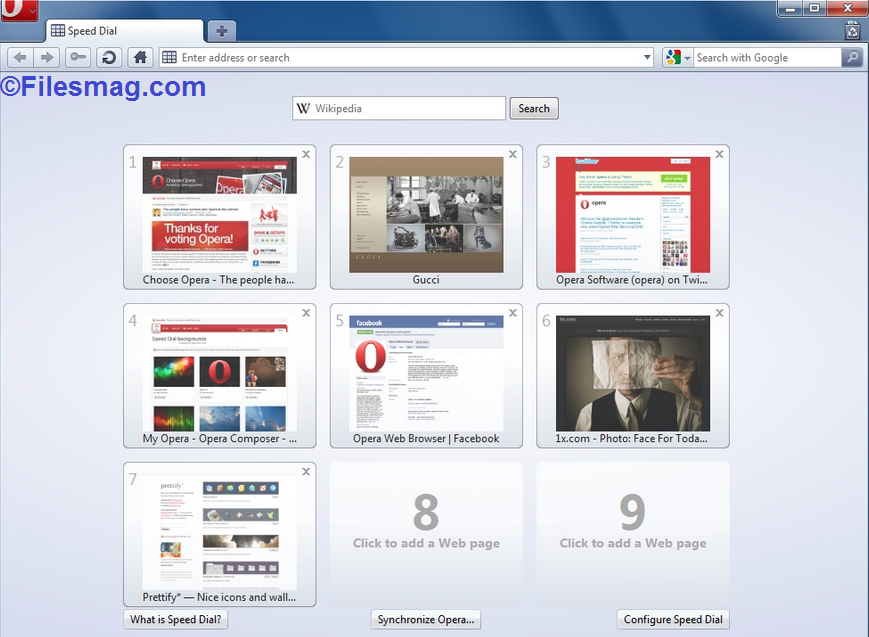This screenshot has height=637, width=869.
Task: Add a web page to slot 9
Action: [633, 534]
